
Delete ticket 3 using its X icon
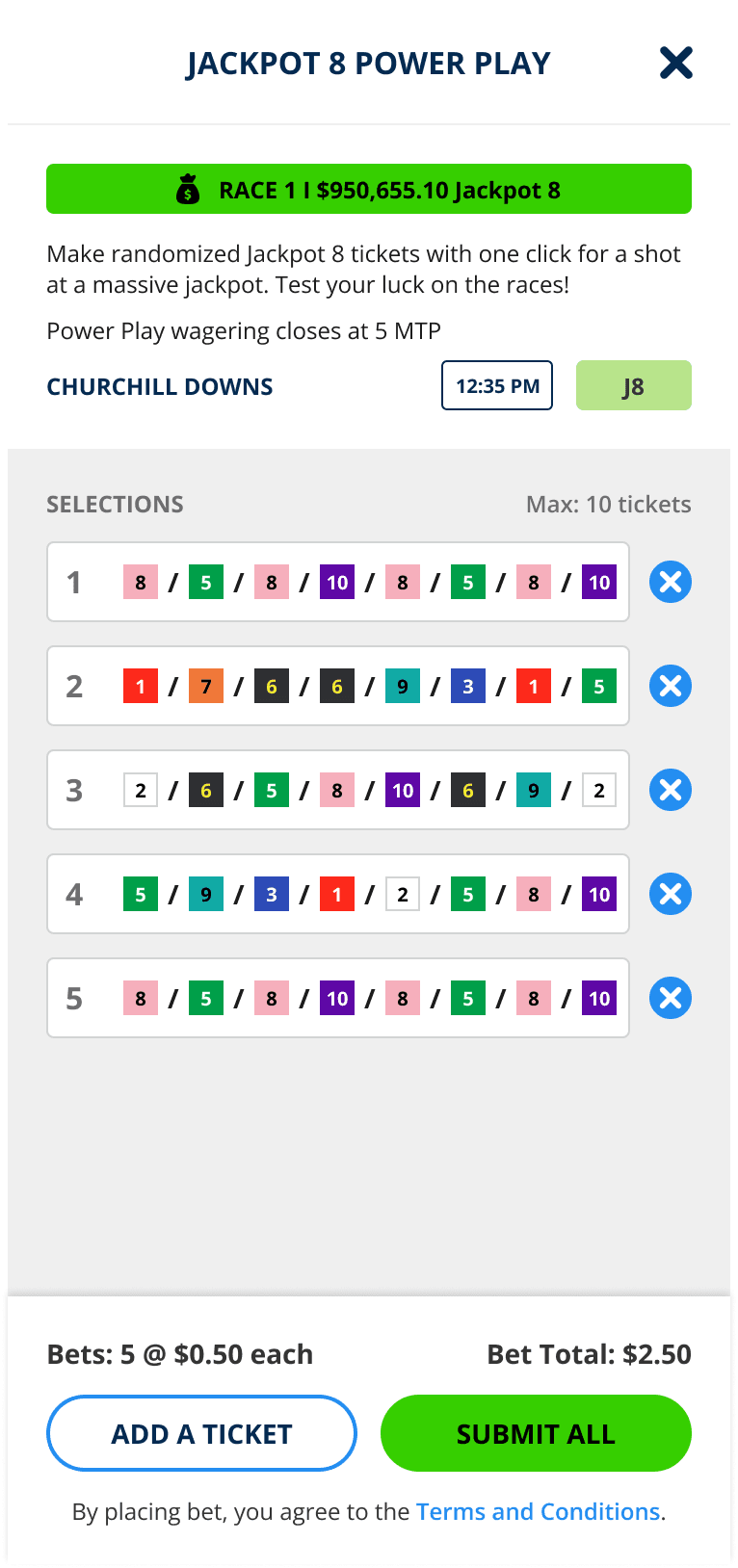point(670,790)
